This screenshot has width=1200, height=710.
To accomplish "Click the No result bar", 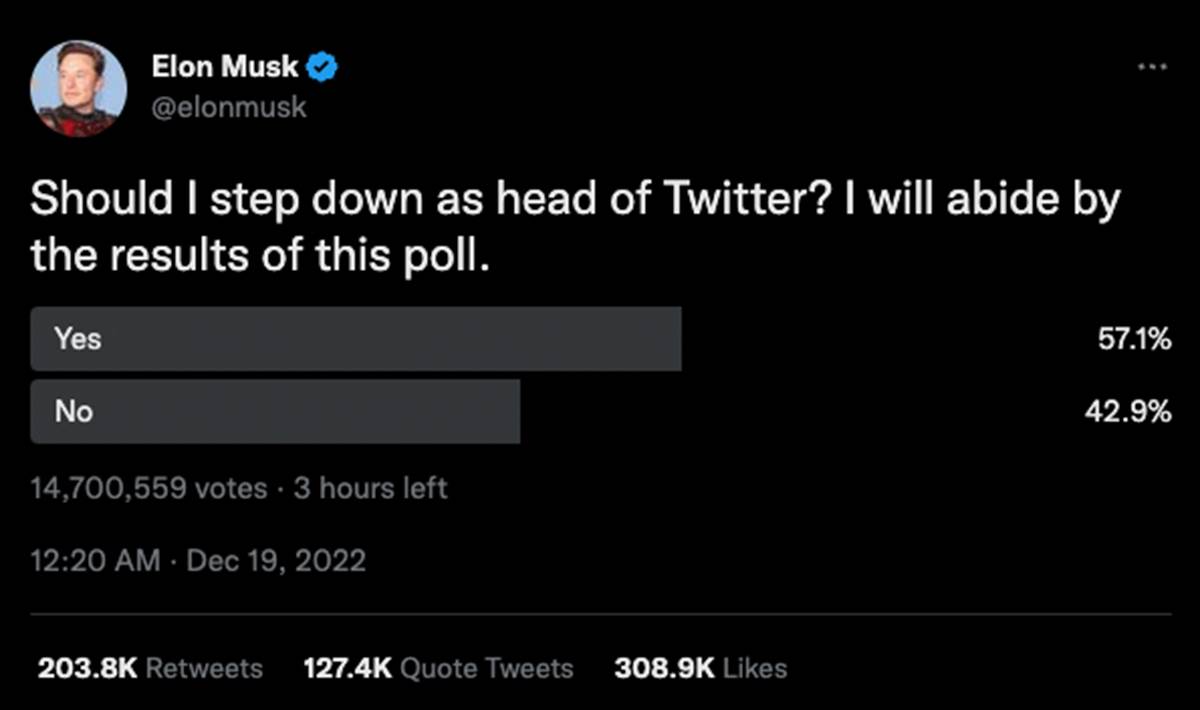I will pyautogui.click(x=275, y=411).
